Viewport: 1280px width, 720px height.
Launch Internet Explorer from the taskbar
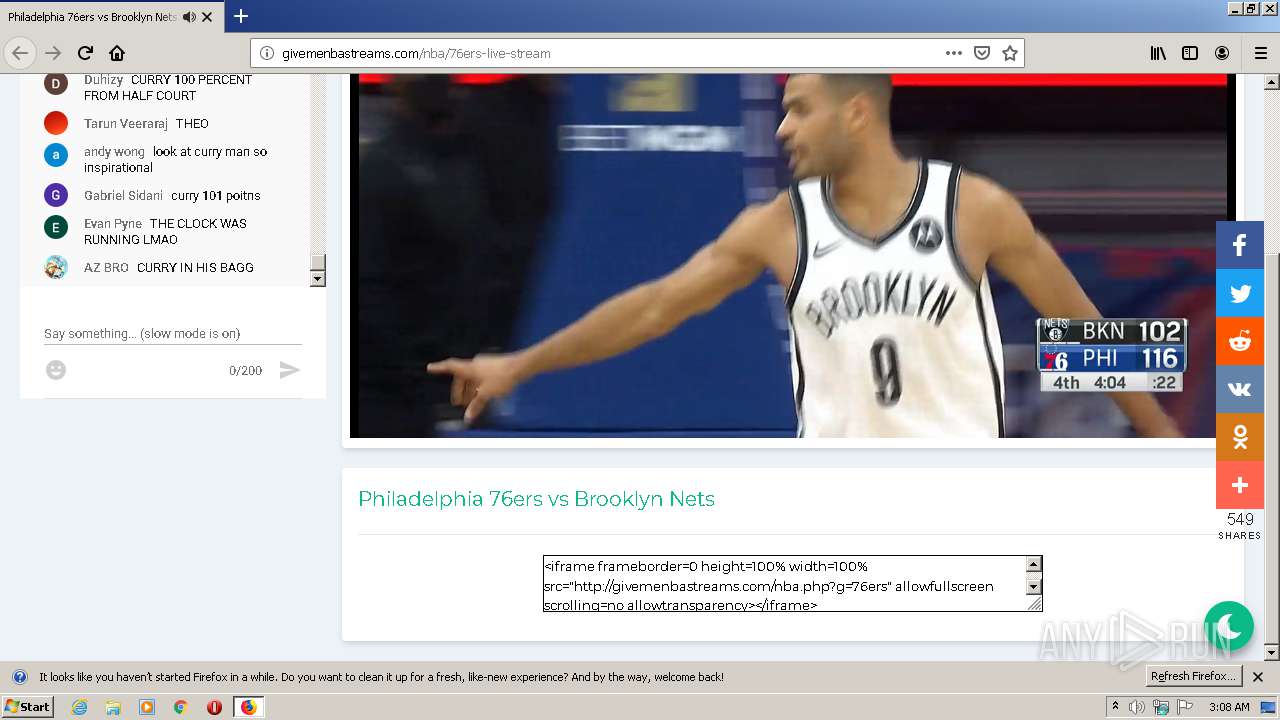point(79,707)
